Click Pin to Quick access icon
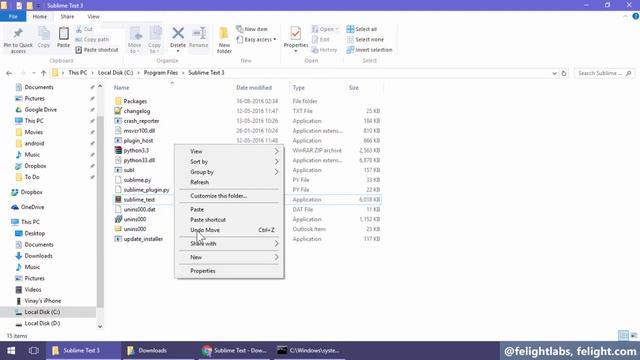The width and height of the screenshot is (640, 360). point(18,40)
